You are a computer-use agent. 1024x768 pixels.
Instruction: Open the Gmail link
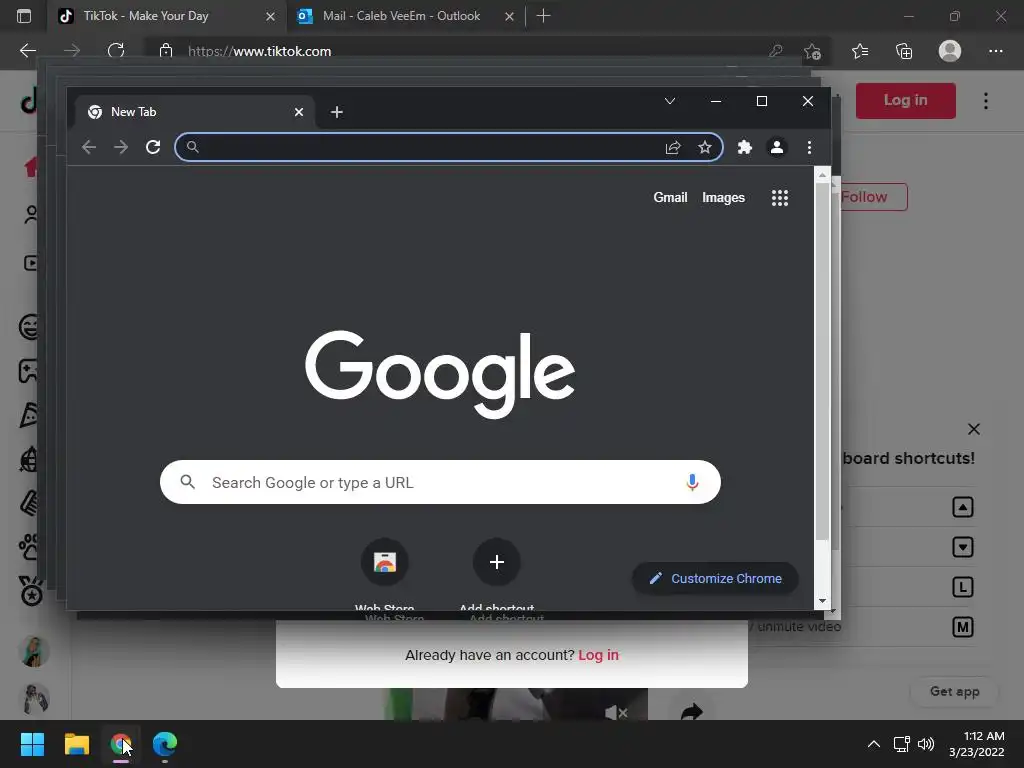(670, 197)
